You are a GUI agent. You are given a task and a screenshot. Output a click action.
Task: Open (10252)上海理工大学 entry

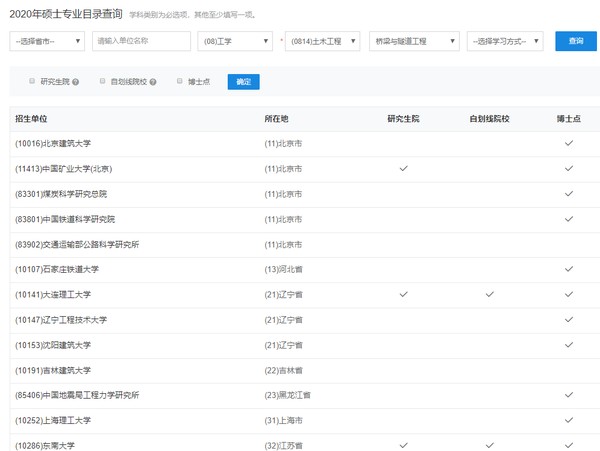tap(53, 420)
